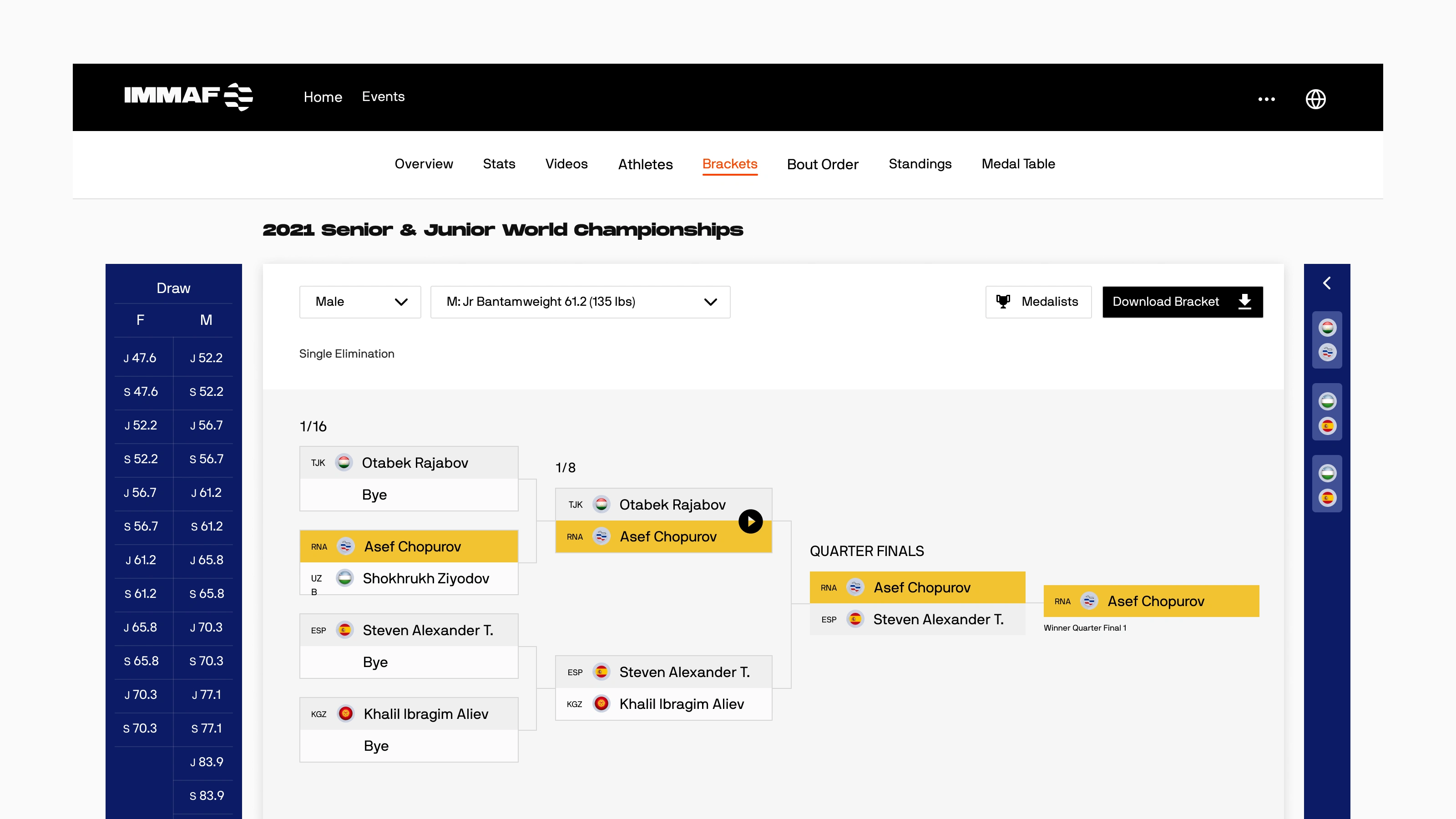Select male draw J 83.9

[206, 762]
